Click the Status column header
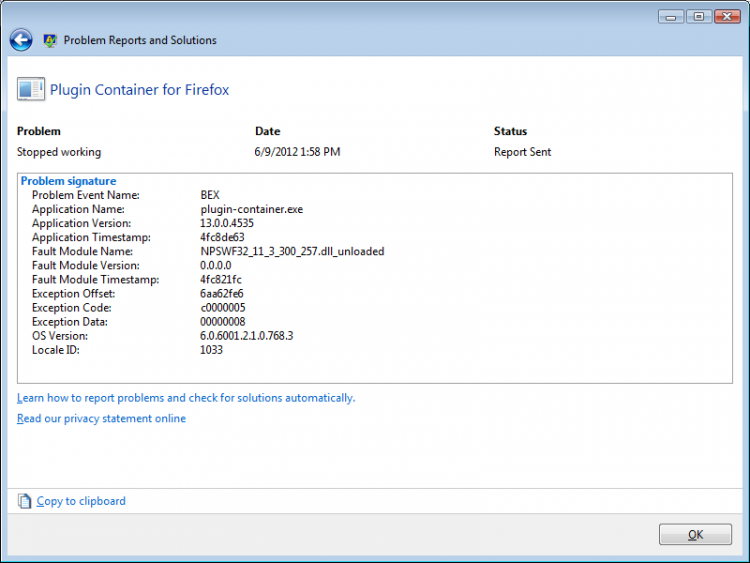The image size is (750, 563). pyautogui.click(x=510, y=131)
